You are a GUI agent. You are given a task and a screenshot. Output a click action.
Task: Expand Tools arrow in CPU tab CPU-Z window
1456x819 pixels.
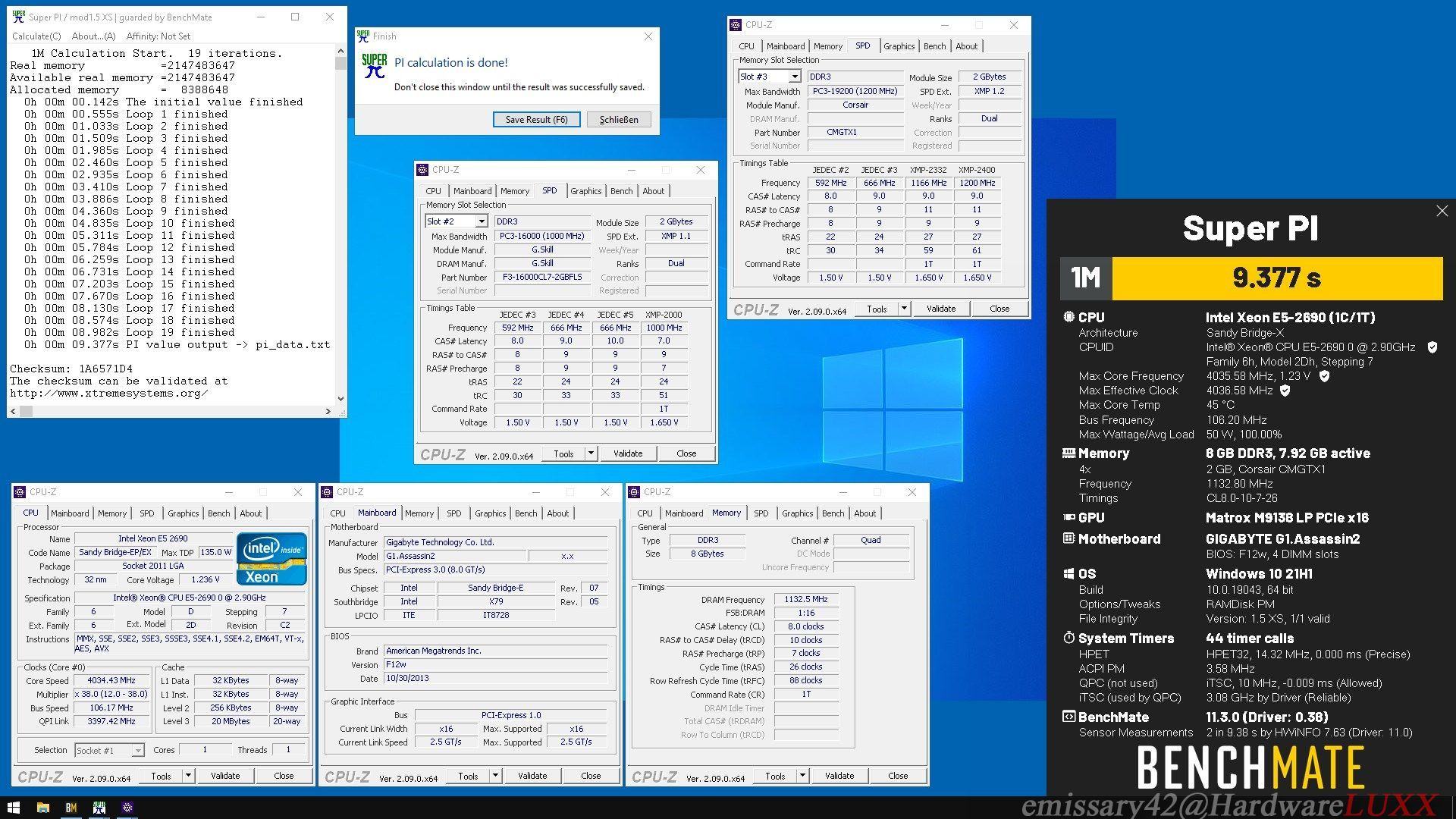[187, 776]
